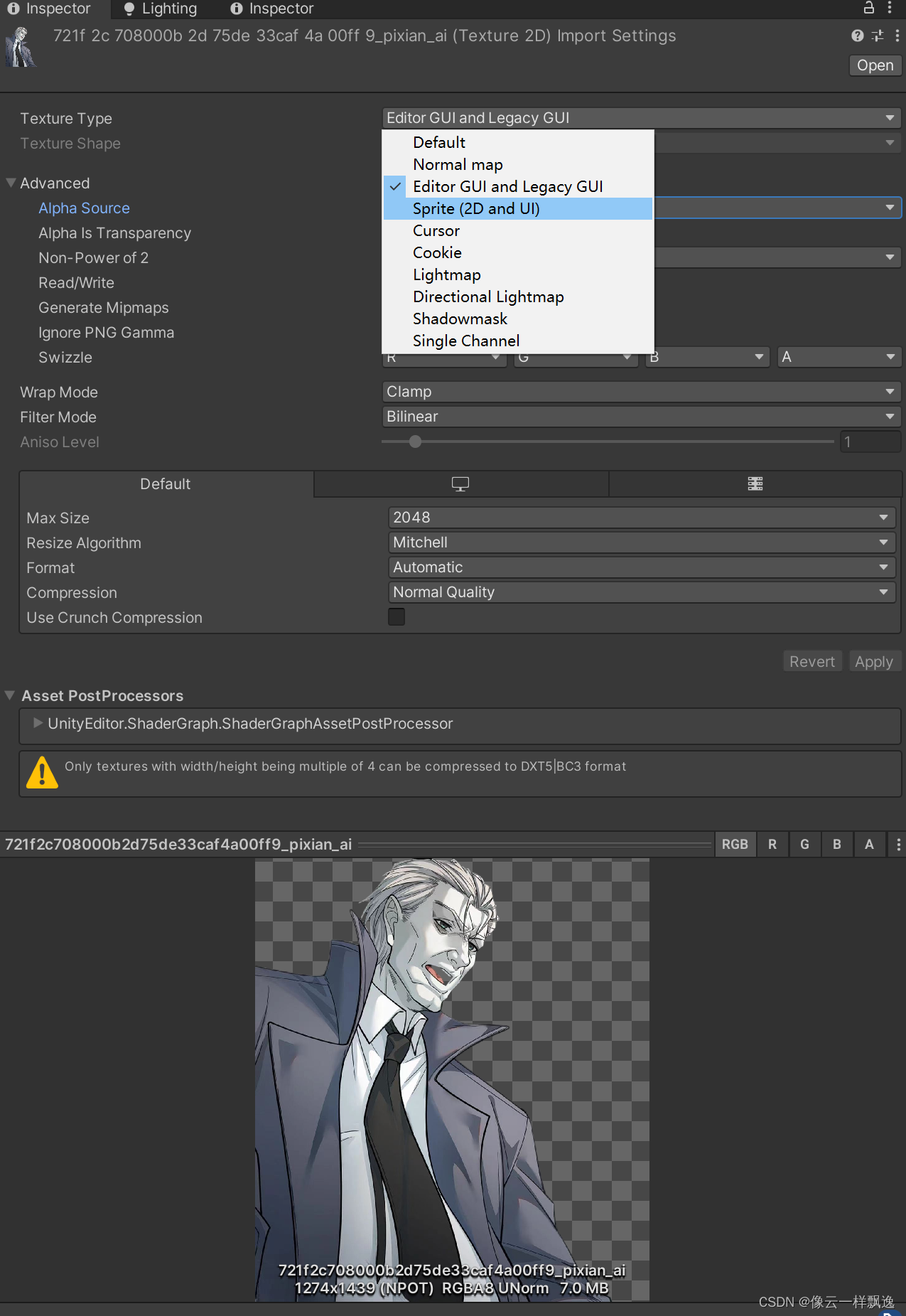The width and height of the screenshot is (906, 1316).
Task: Collapse the Advanced section
Action: tap(11, 183)
